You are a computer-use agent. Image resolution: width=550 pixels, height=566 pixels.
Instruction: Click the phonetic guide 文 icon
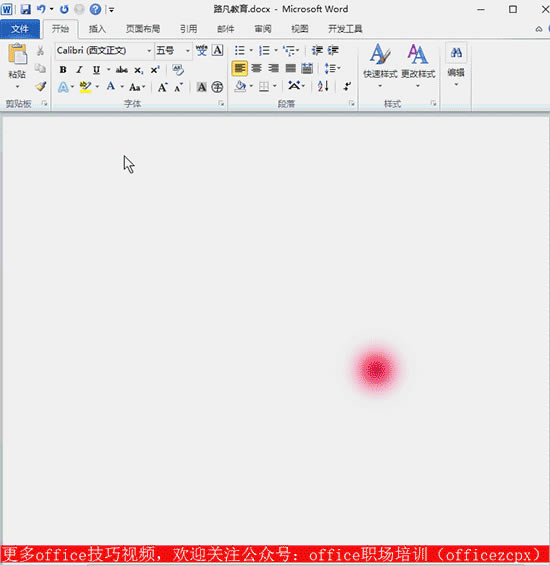pos(201,50)
